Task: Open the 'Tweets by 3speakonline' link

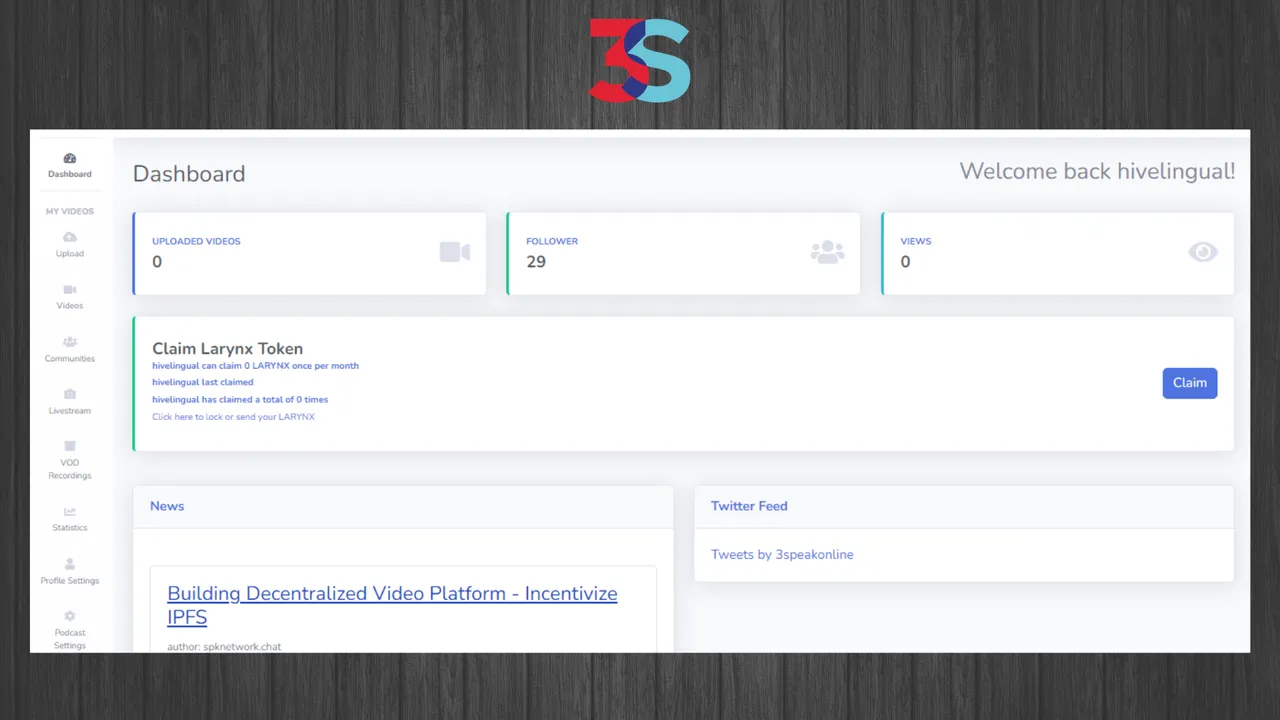Action: tap(782, 554)
